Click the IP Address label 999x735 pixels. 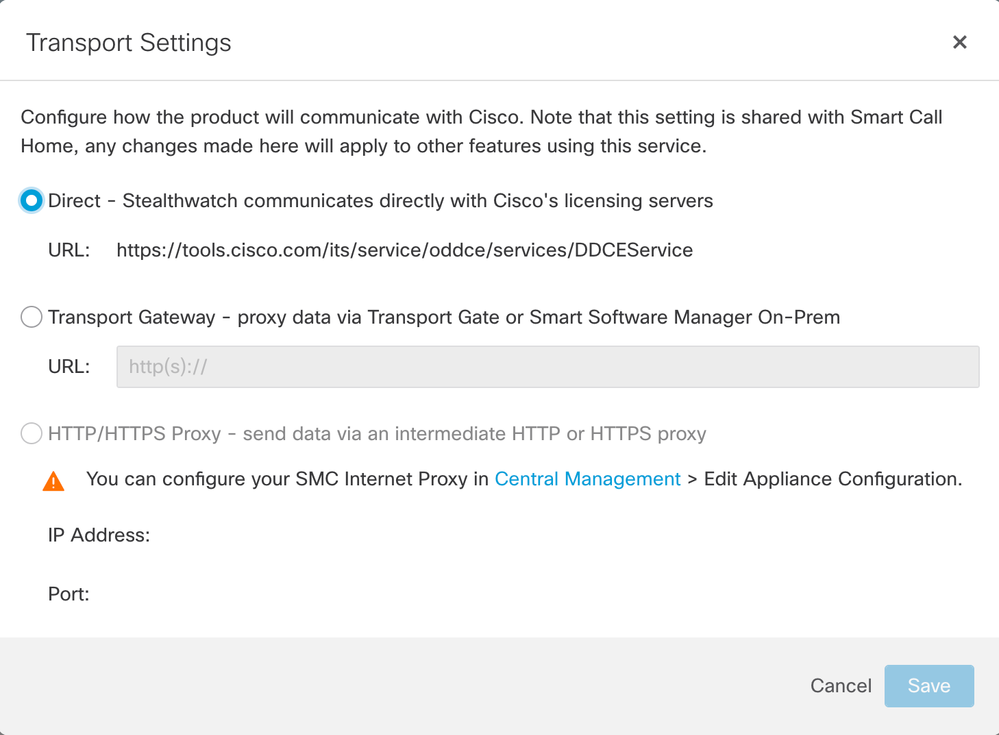coord(99,535)
